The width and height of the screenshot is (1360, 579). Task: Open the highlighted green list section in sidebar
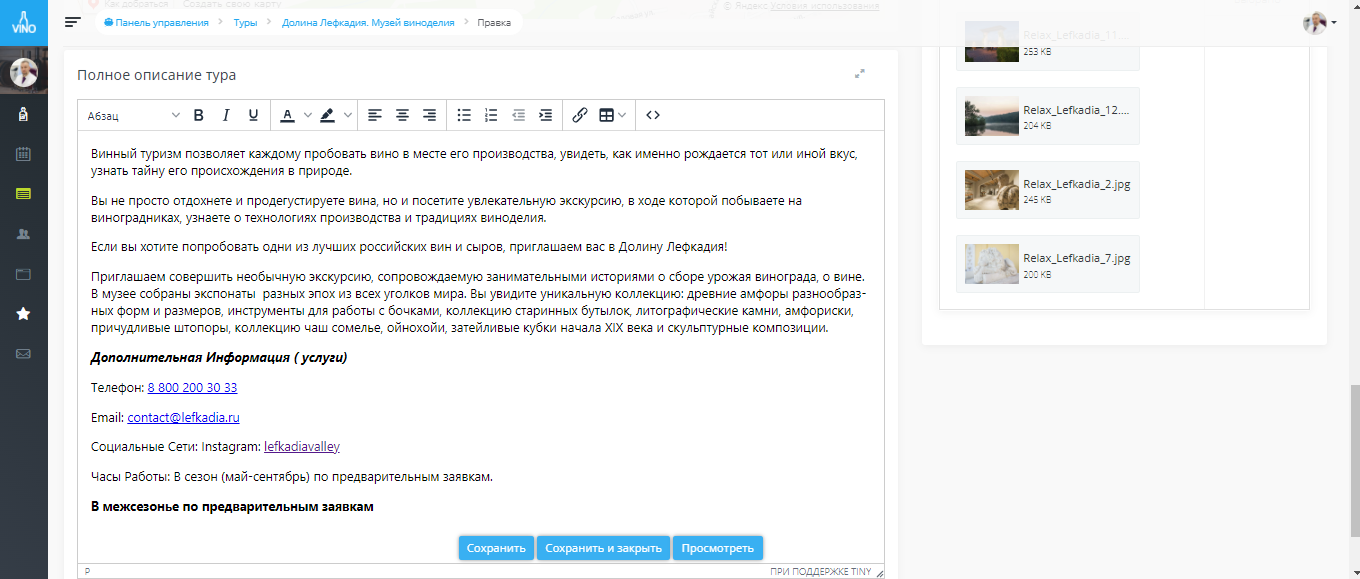click(x=23, y=194)
